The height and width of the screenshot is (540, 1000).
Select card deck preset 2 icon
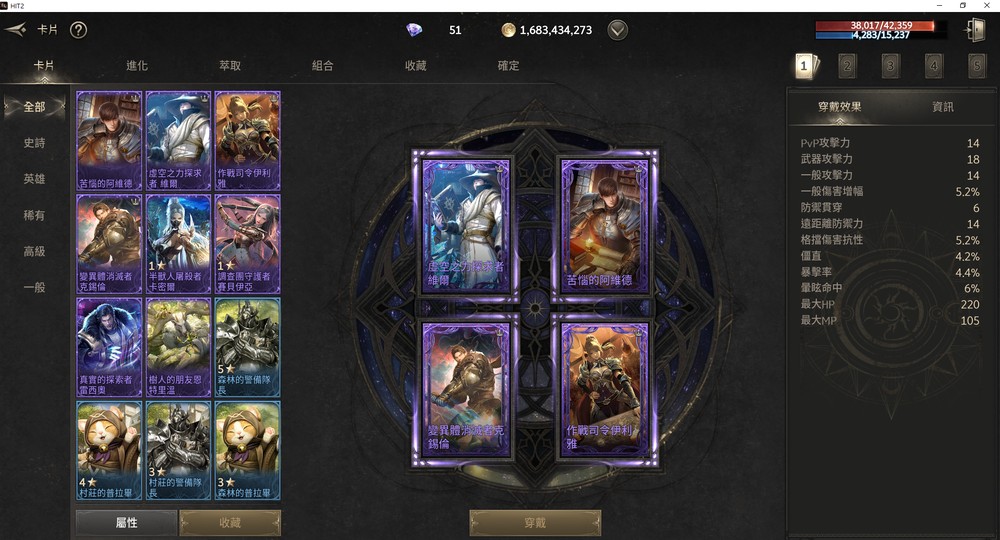(847, 66)
